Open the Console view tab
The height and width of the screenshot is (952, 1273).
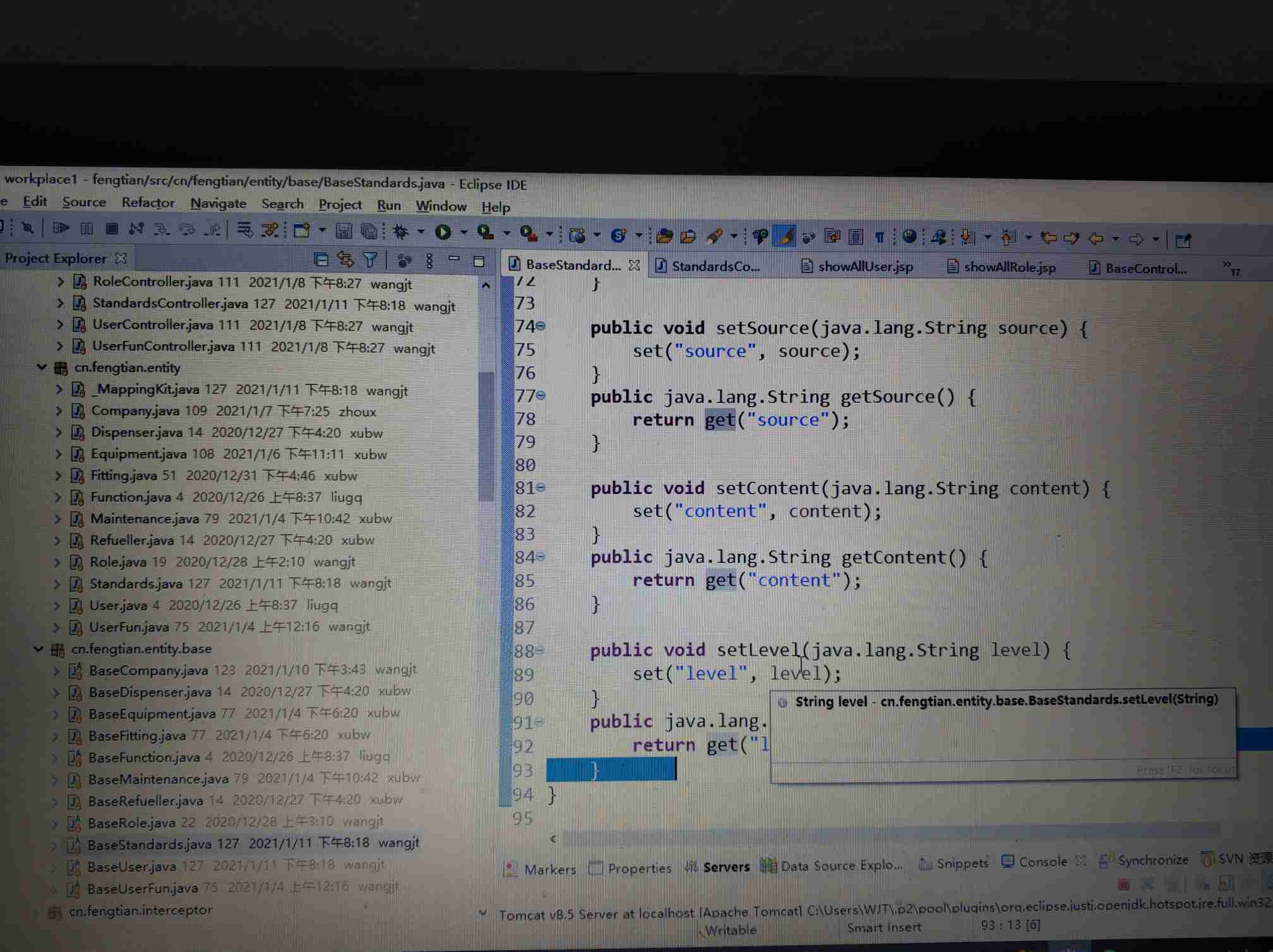point(1042,862)
